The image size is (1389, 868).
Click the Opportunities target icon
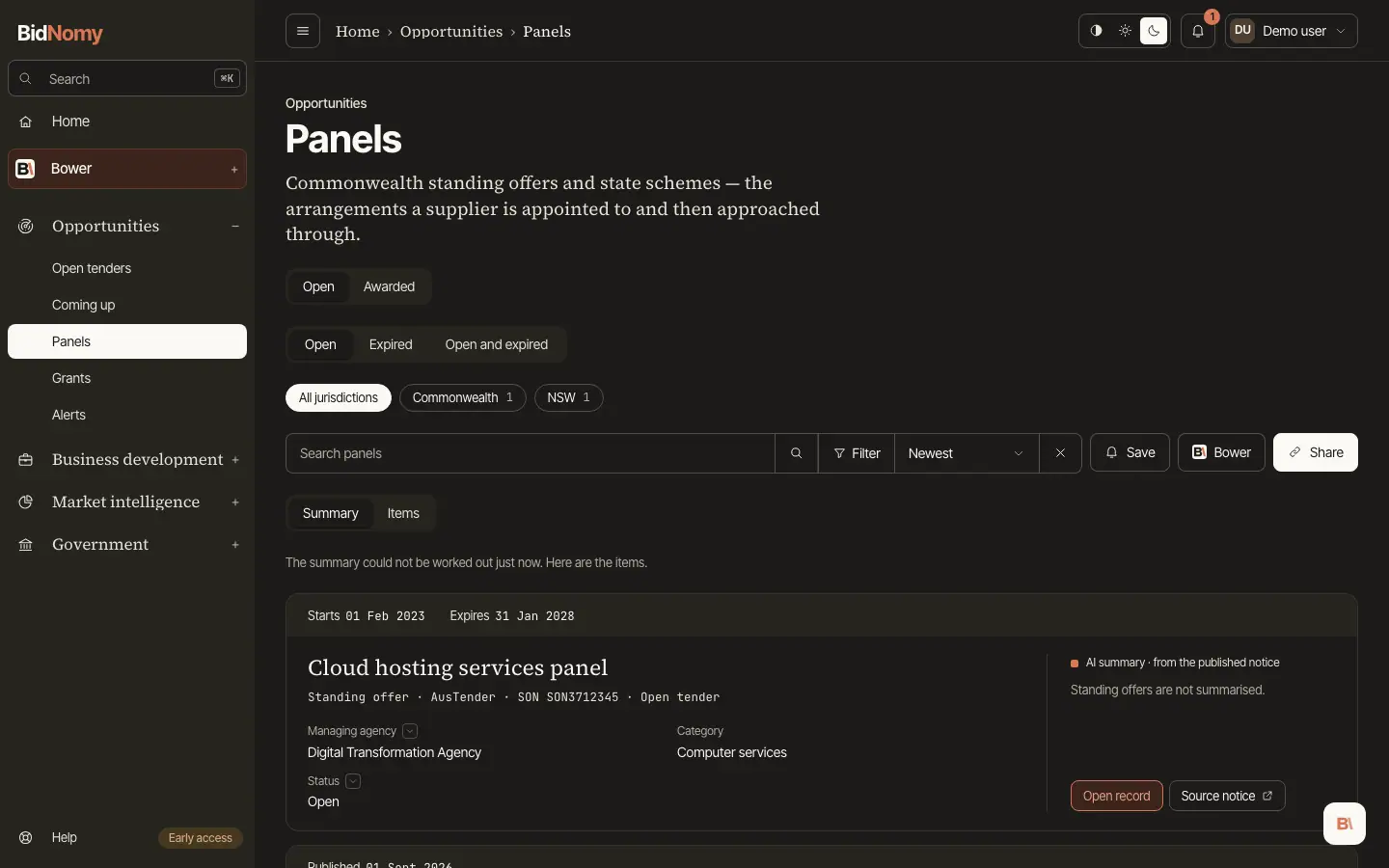tap(26, 227)
